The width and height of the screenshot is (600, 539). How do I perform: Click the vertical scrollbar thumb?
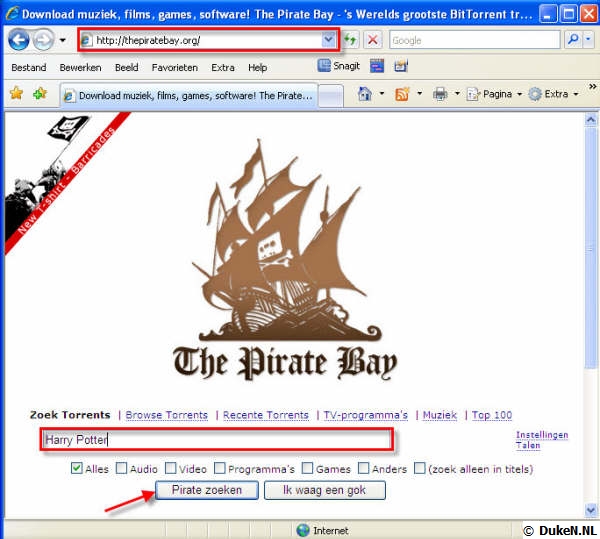tap(591, 248)
